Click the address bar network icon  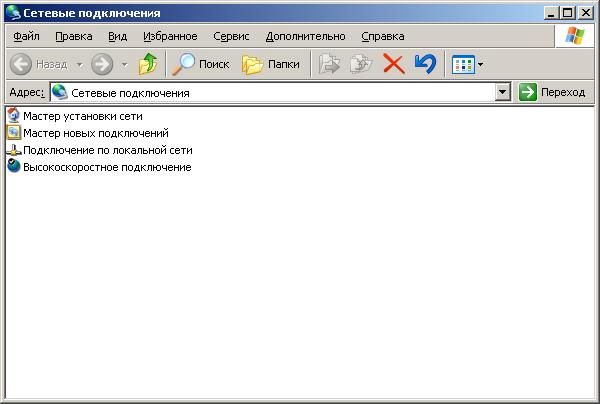[x=59, y=92]
